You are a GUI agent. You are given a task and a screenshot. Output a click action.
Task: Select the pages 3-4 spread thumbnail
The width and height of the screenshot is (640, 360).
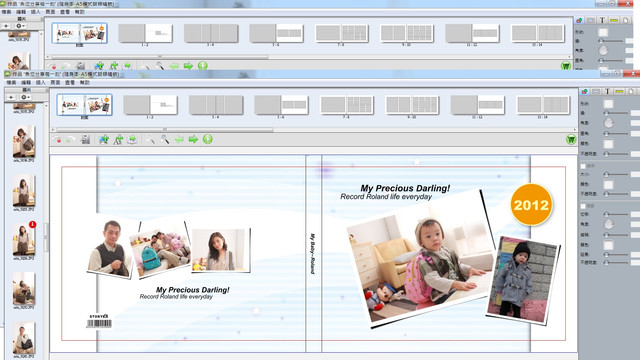216,105
